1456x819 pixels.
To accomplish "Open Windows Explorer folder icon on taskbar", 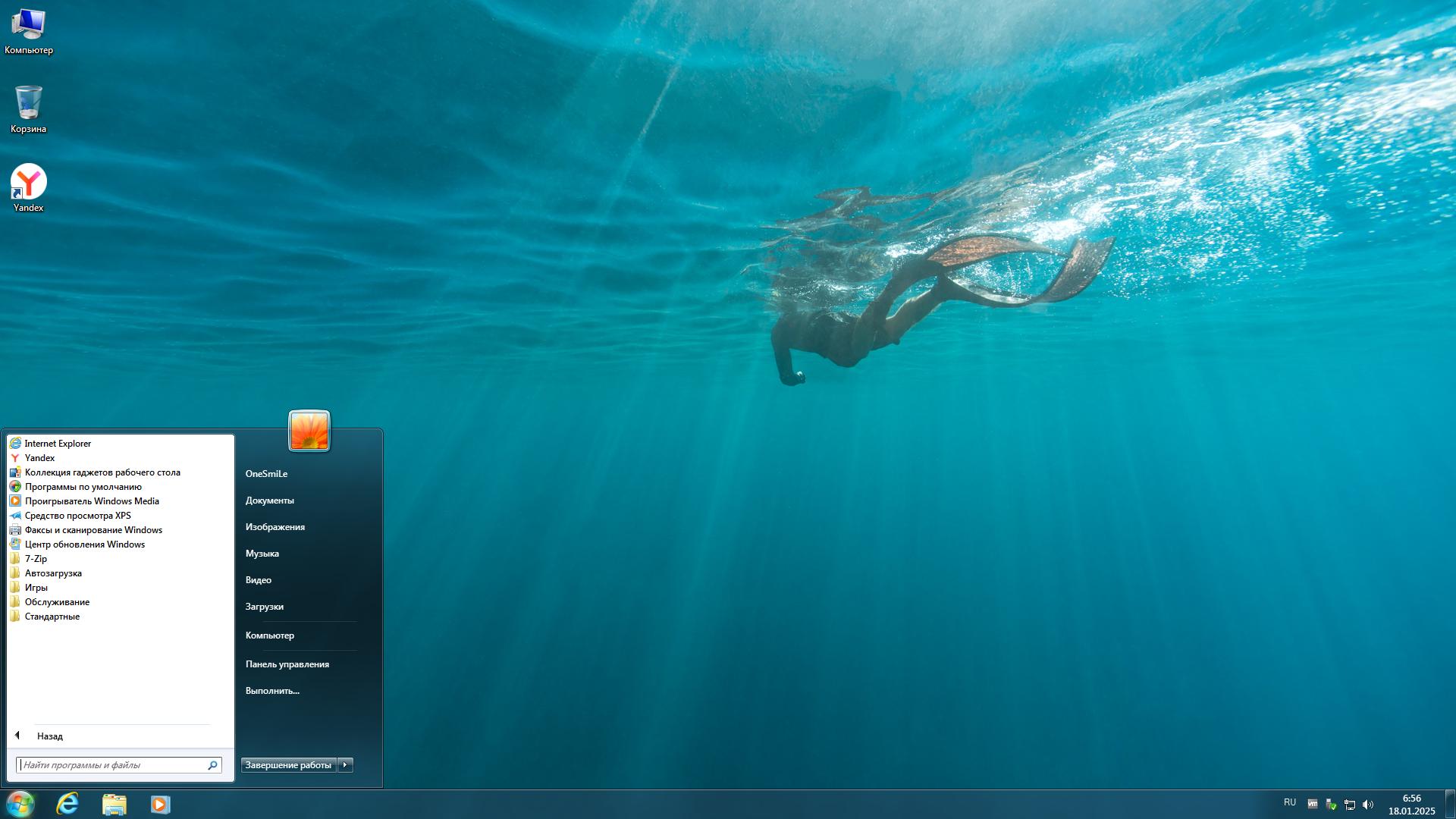I will pos(114,804).
